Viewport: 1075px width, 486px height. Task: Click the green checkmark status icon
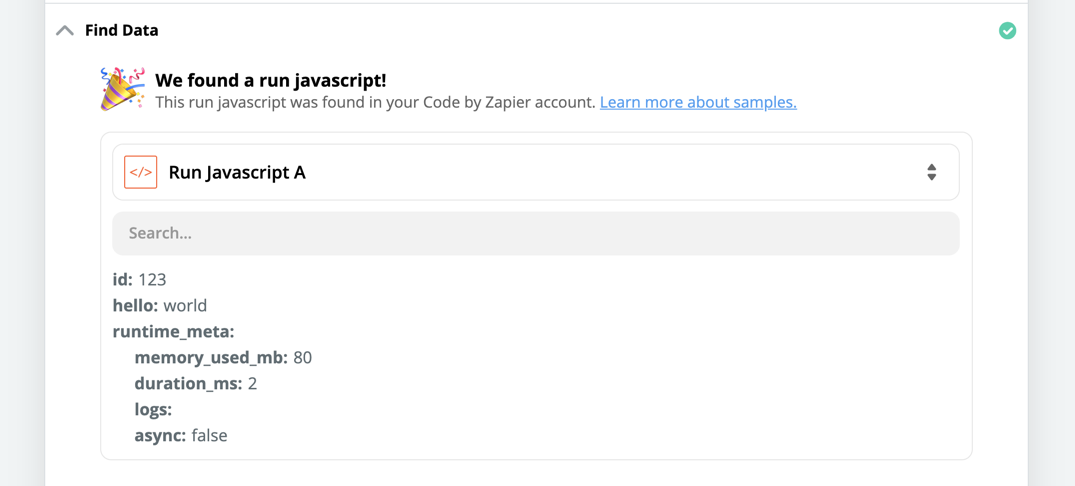[1007, 31]
